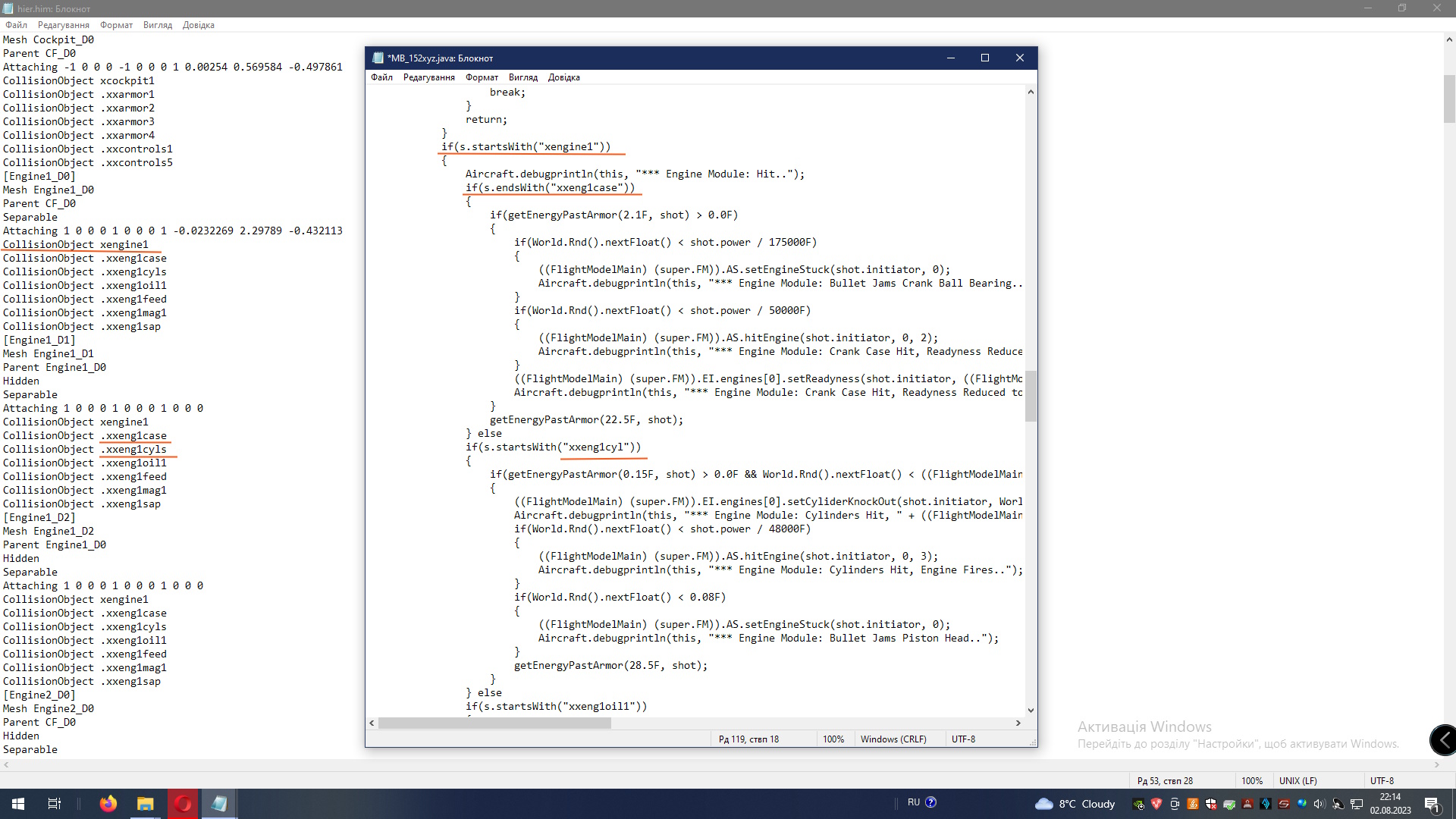The width and height of the screenshot is (1456, 819).
Task: Open the notification center icon
Action: click(1432, 804)
